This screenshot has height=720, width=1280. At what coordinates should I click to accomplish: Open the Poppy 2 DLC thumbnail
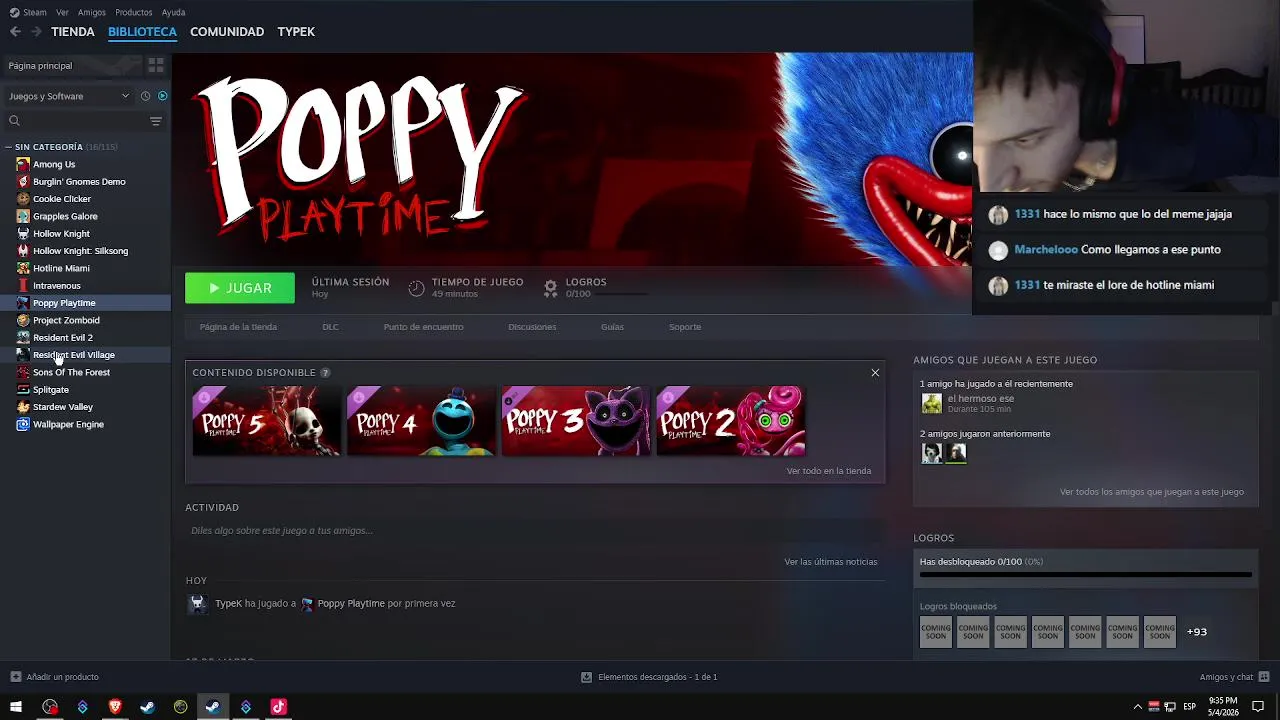coord(730,421)
